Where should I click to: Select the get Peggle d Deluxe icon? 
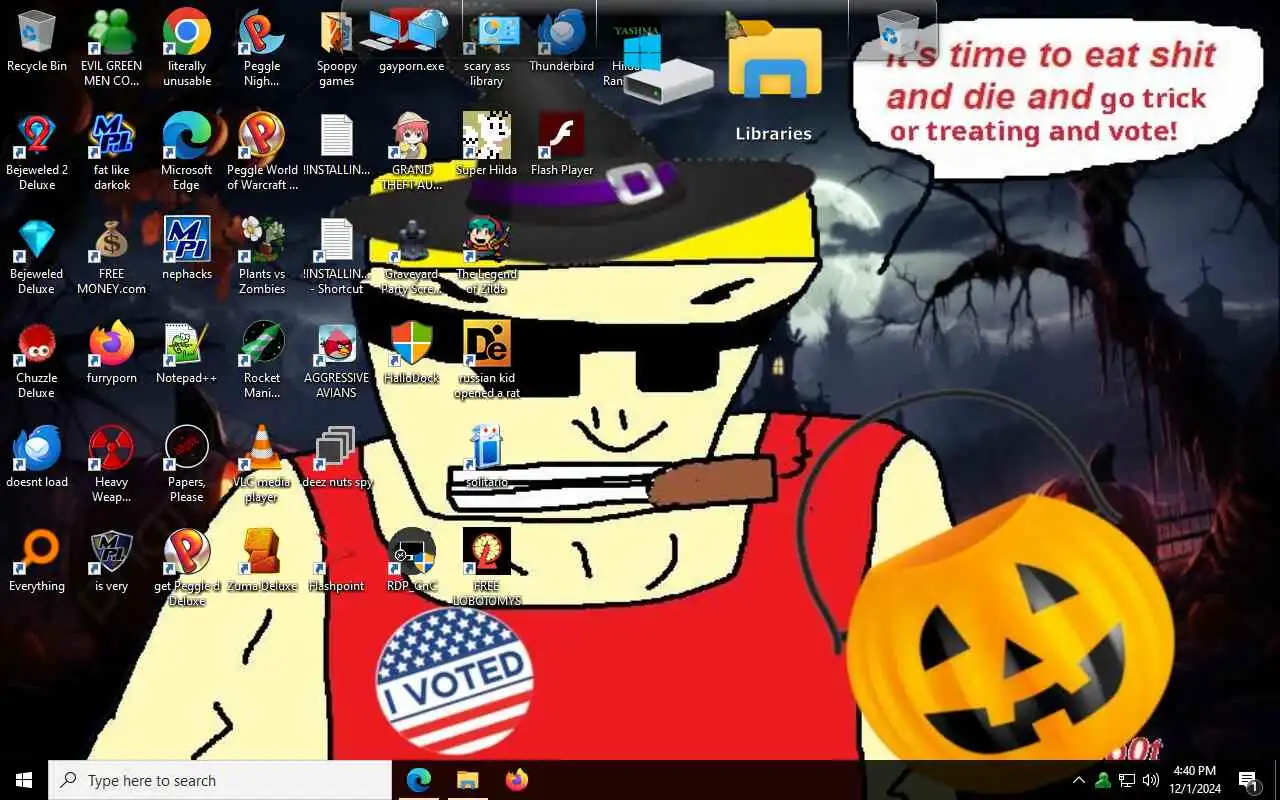pyautogui.click(x=187, y=568)
